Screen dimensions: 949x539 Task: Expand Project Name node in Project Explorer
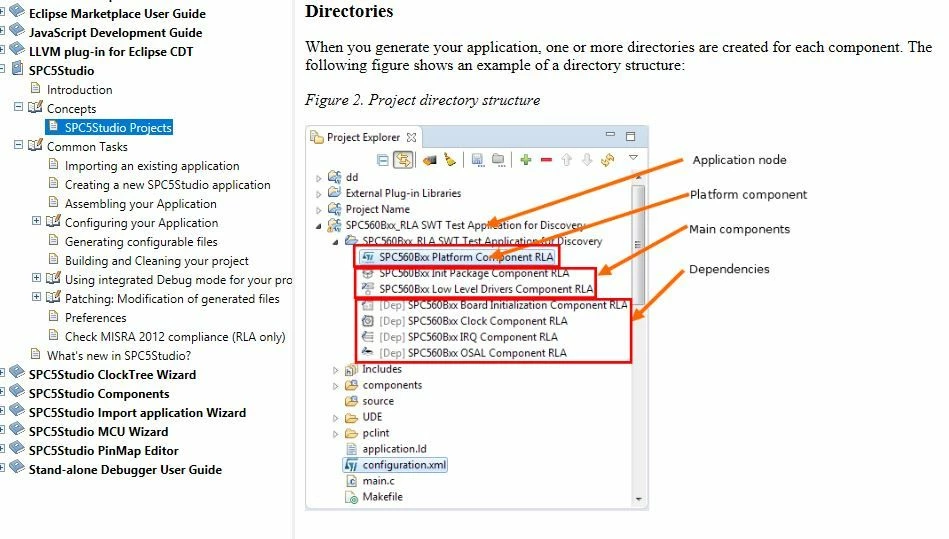pos(319,210)
